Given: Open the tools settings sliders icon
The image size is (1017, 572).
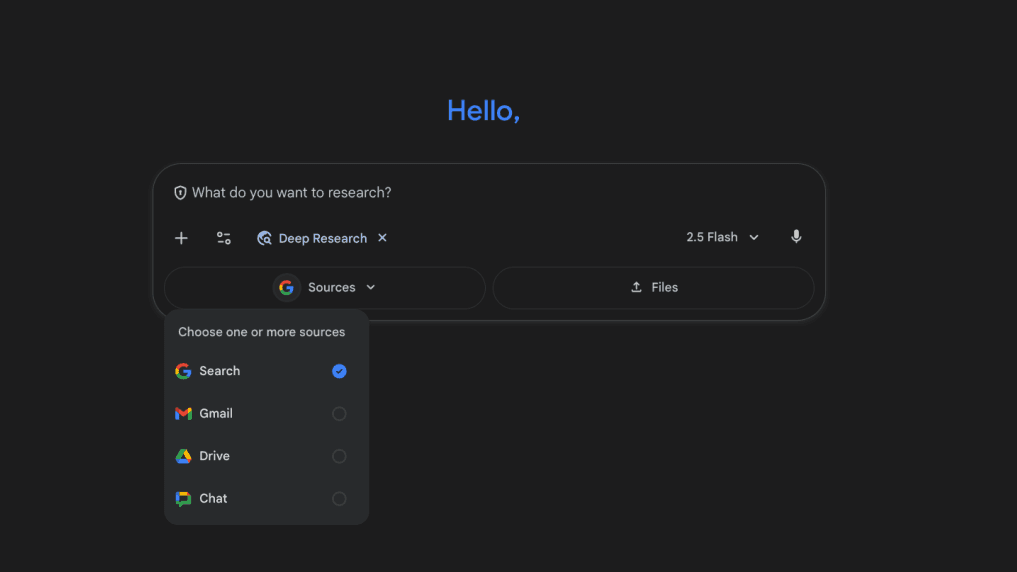Looking at the screenshot, I should click(224, 238).
